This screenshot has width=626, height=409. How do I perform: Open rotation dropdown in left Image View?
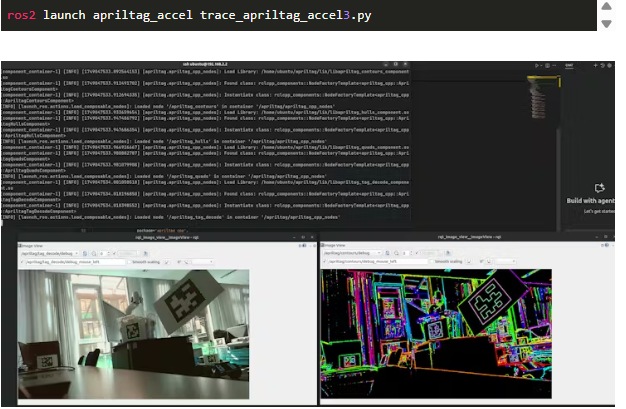tap(200, 263)
